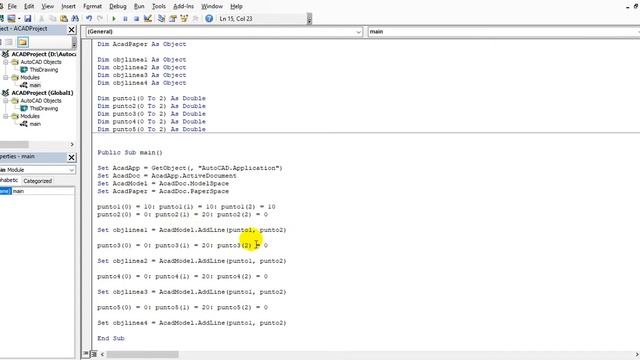This screenshot has height=360, width=640.
Task: Click the Find binoculars icon
Action: pyautogui.click(x=75, y=18)
